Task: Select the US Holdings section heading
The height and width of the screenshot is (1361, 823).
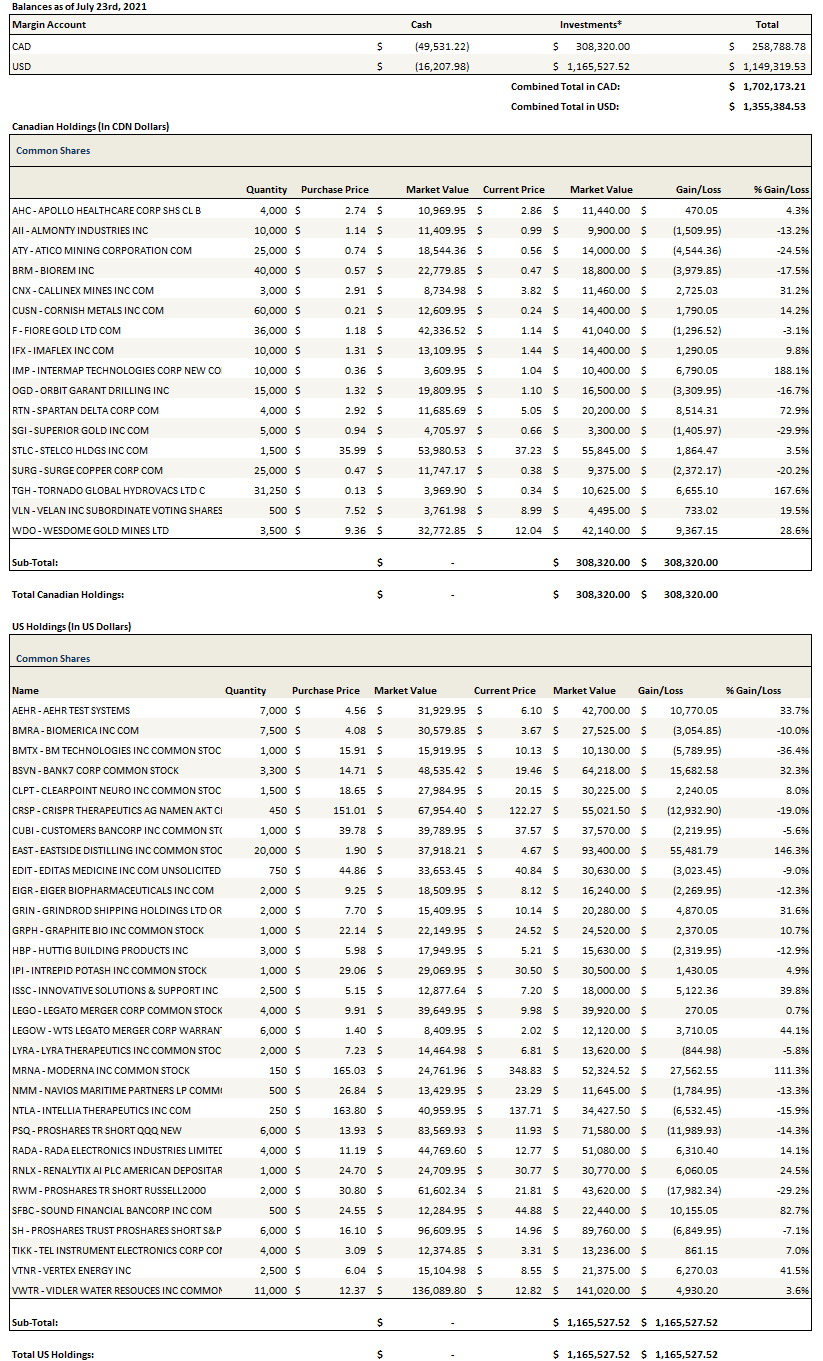Action: 71,627
